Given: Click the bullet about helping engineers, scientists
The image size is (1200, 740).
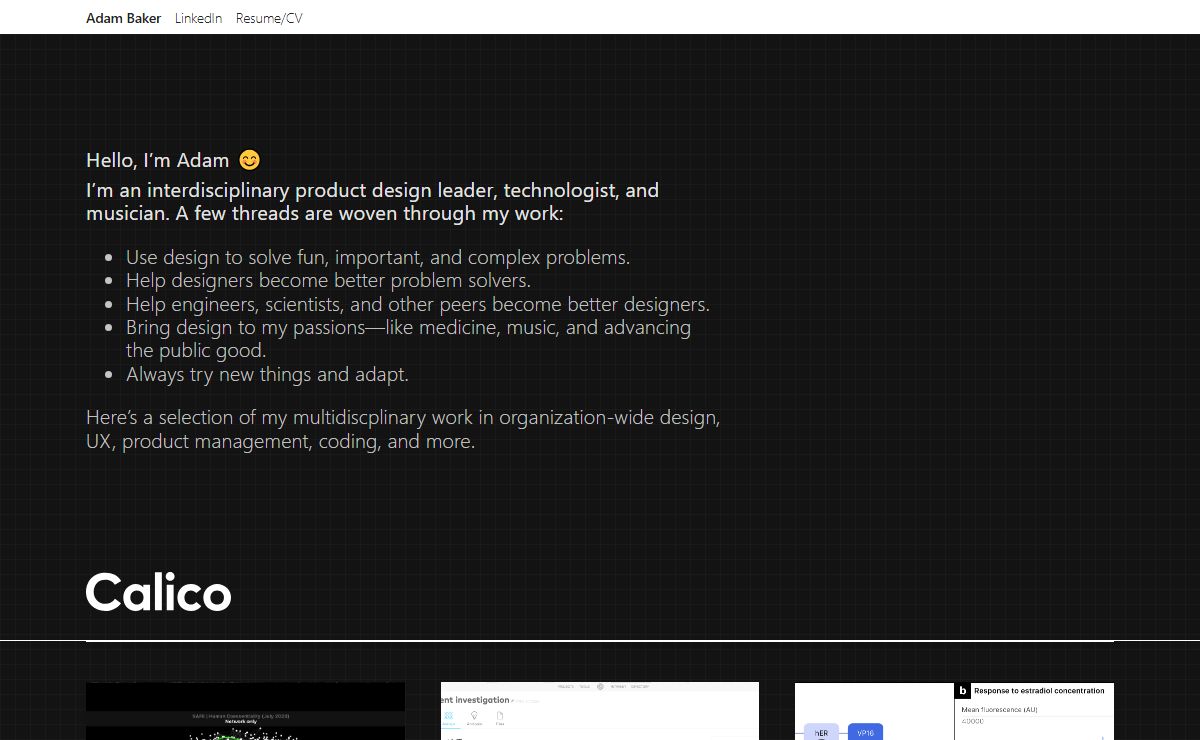Looking at the screenshot, I should coord(418,304).
